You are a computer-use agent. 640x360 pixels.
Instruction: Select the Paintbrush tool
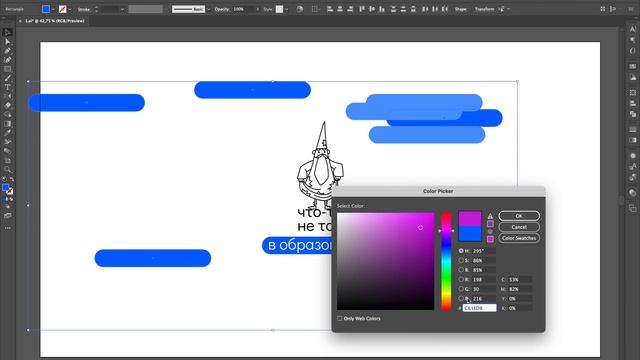pyautogui.click(x=7, y=78)
